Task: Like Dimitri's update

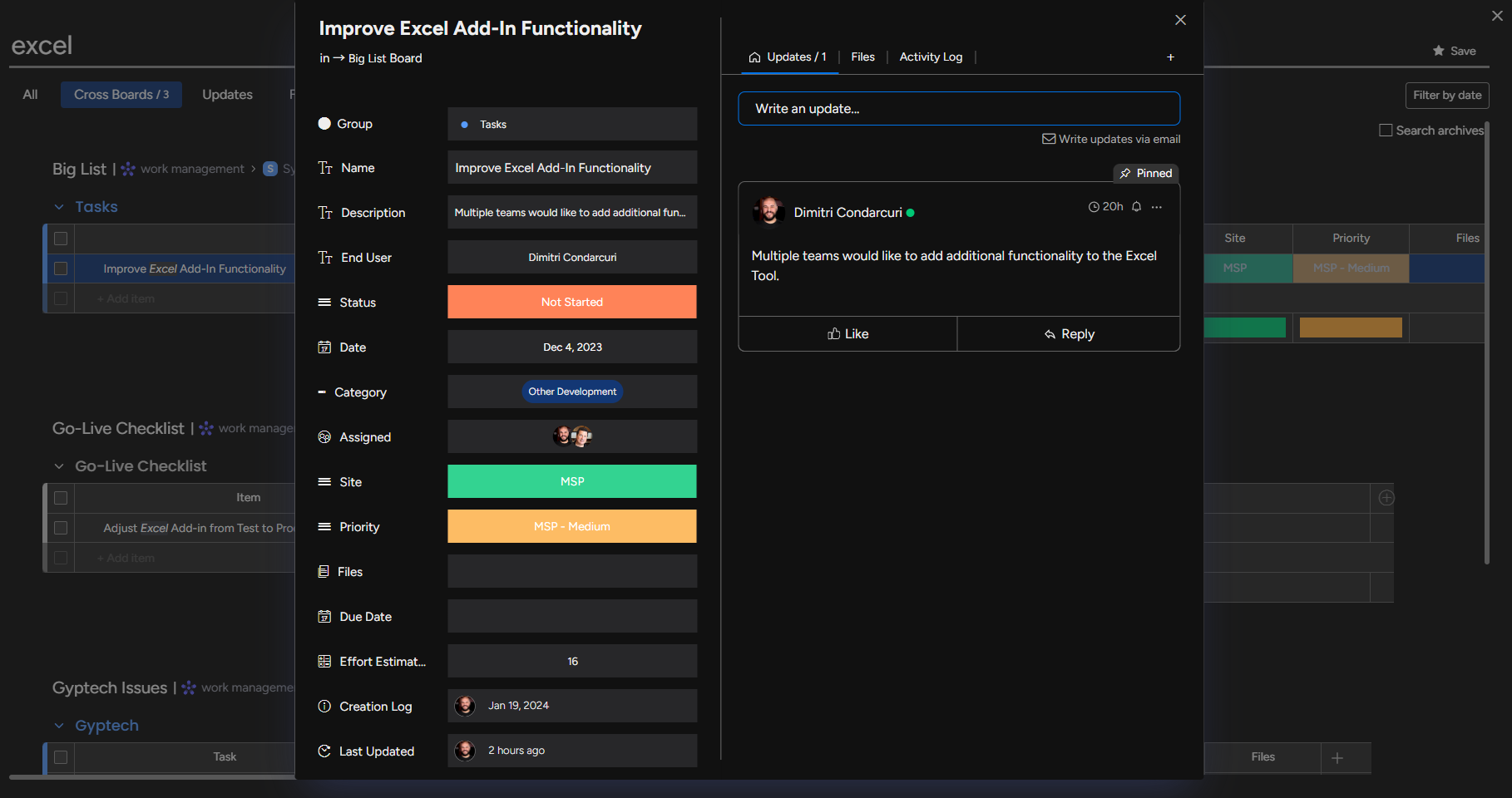Action: tap(847, 334)
